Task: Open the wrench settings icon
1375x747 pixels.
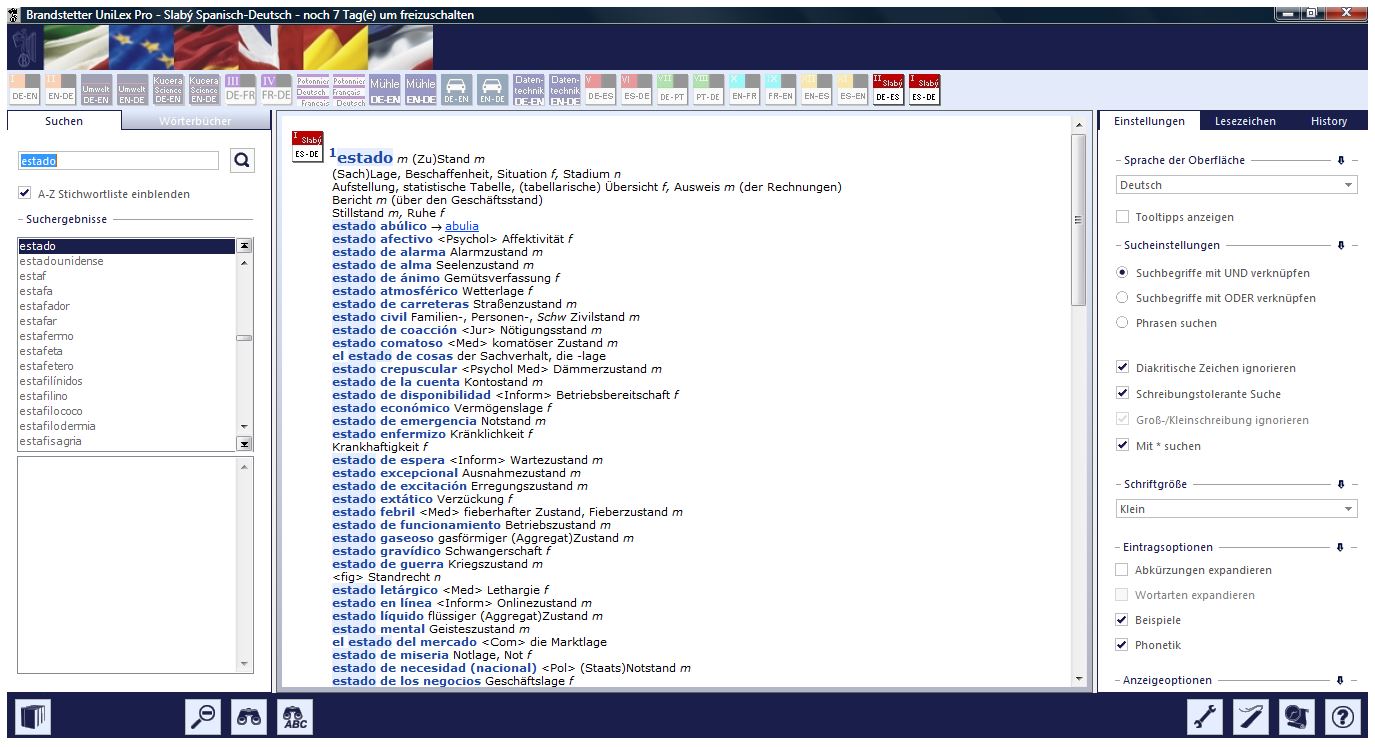Action: point(1205,716)
